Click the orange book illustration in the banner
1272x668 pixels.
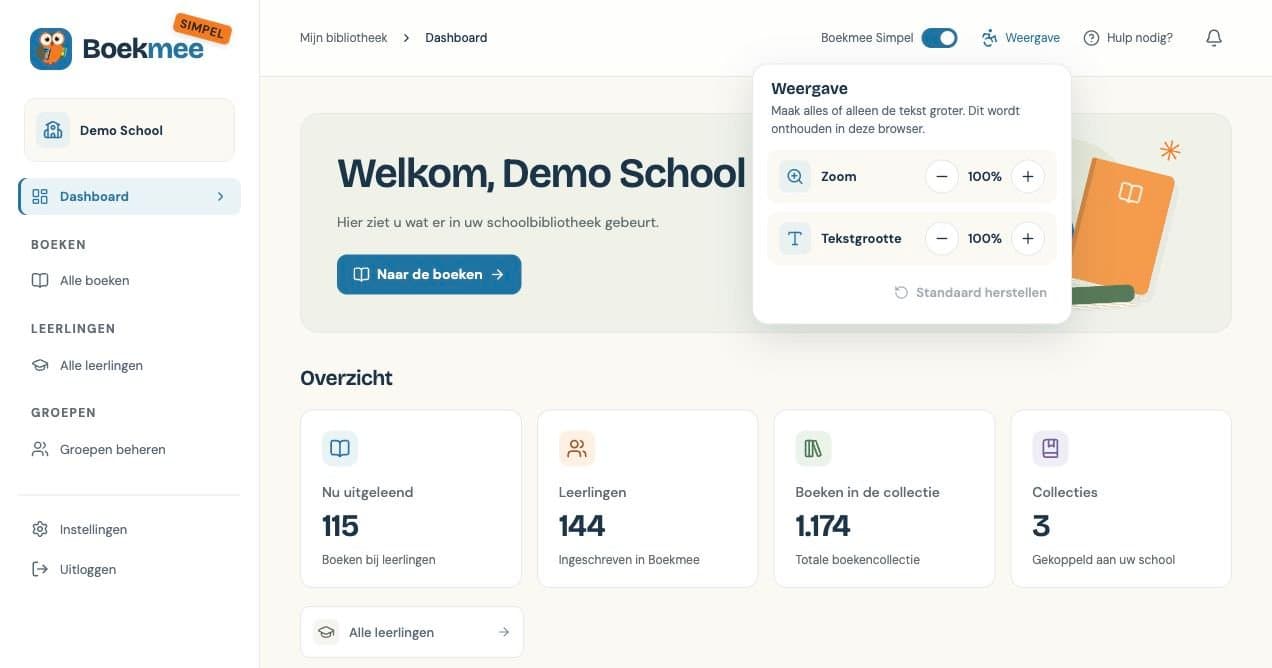[1123, 224]
